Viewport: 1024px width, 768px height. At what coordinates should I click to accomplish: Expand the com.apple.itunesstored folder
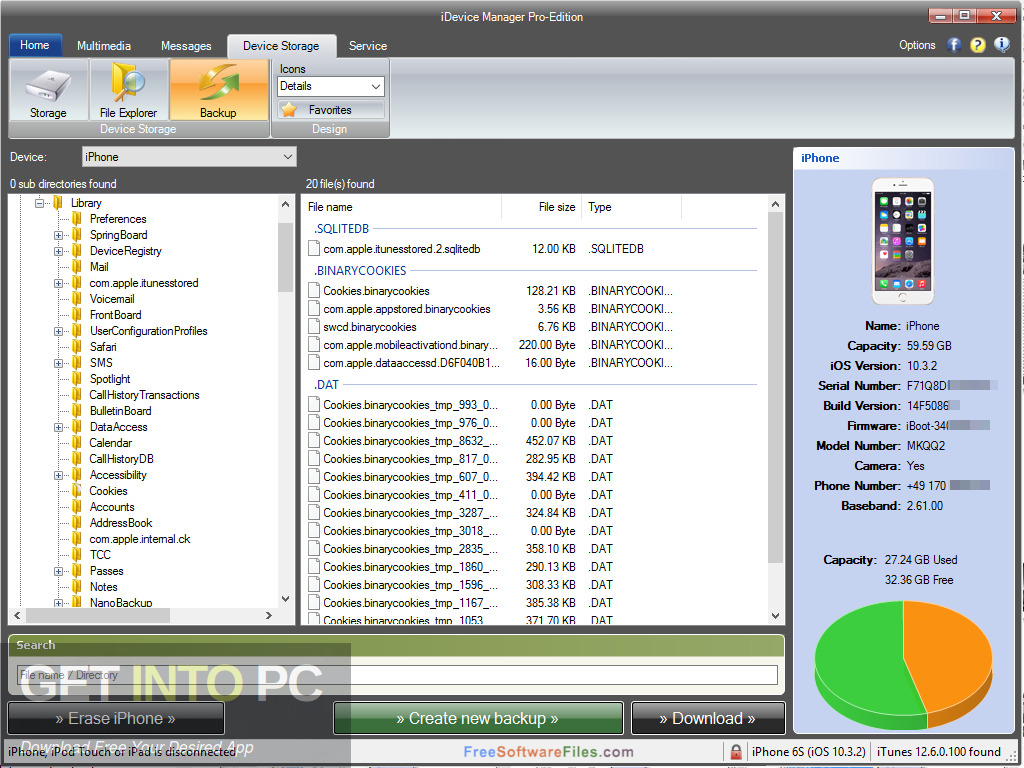tap(58, 283)
